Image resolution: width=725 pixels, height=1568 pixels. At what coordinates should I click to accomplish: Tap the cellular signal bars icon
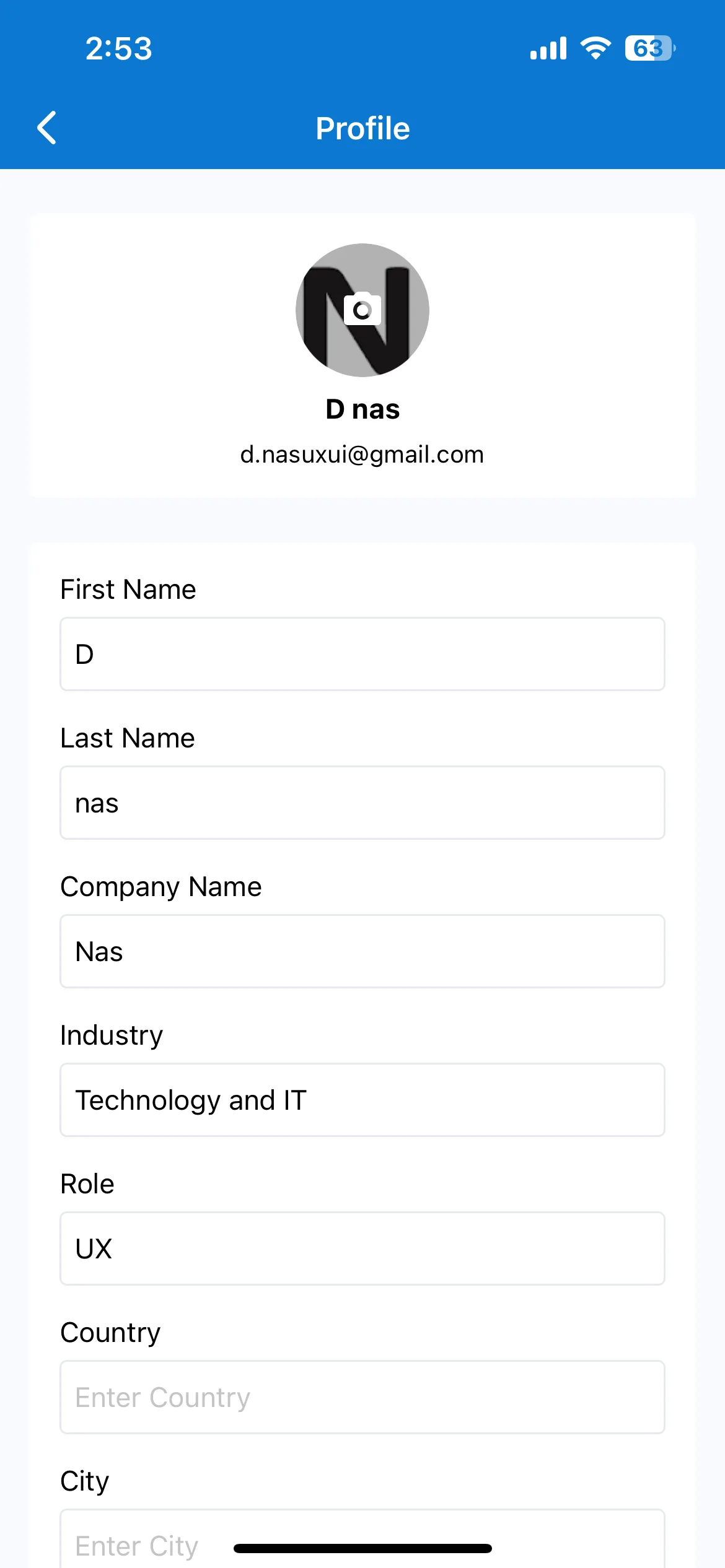(548, 48)
